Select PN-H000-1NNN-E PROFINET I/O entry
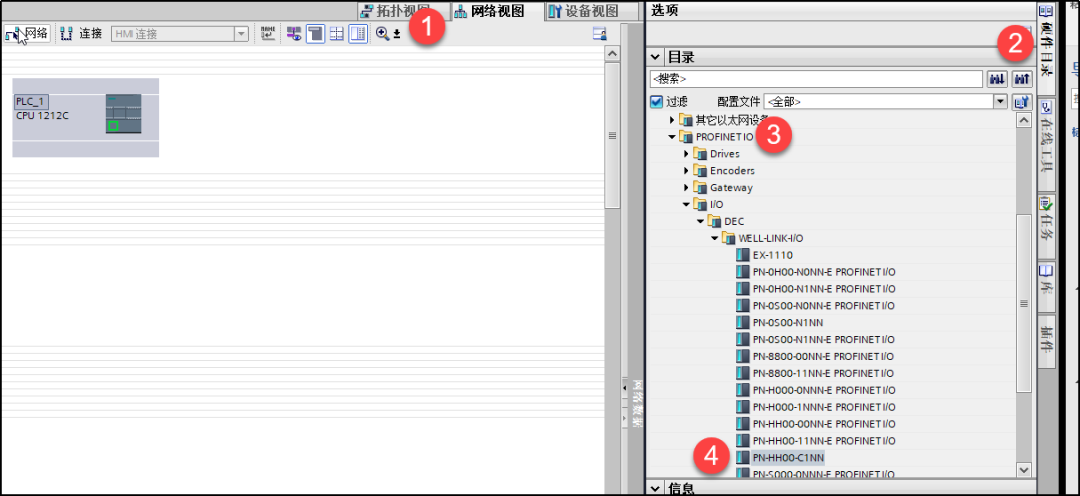Viewport: 1080px width, 496px height. tap(824, 406)
